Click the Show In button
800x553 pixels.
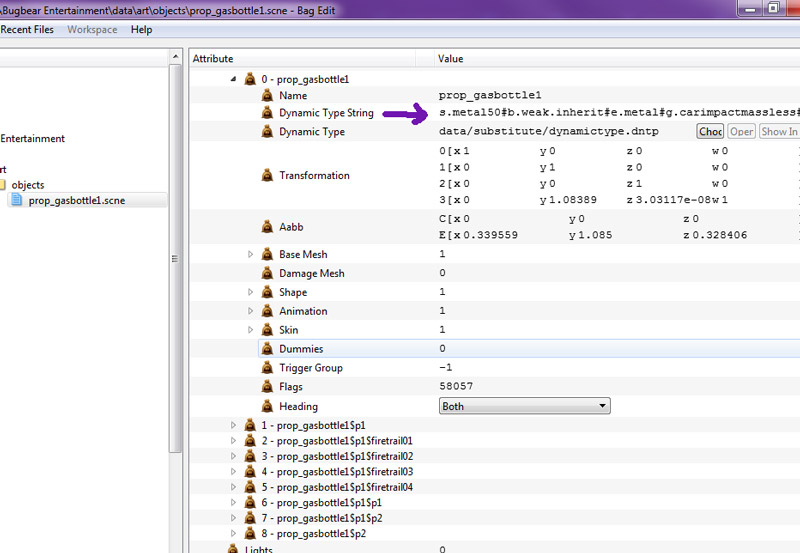click(779, 132)
